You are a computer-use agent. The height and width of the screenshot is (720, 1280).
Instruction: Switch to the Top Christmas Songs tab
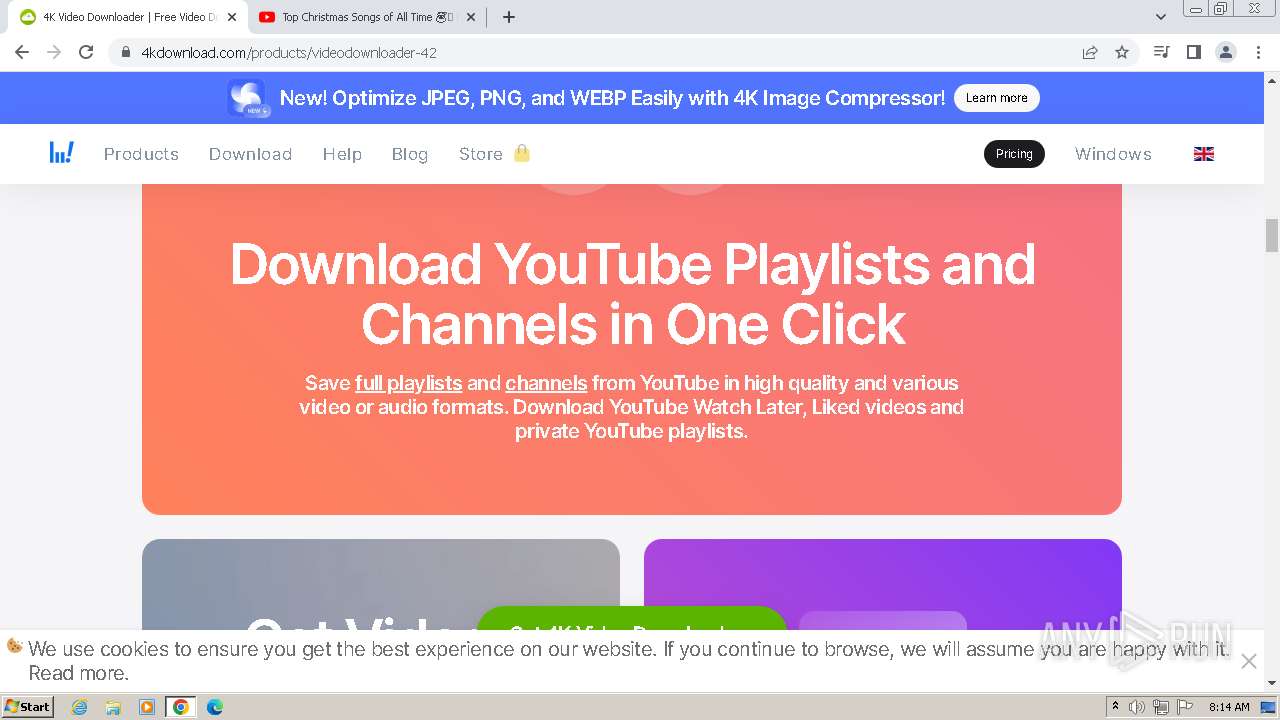pyautogui.click(x=367, y=17)
